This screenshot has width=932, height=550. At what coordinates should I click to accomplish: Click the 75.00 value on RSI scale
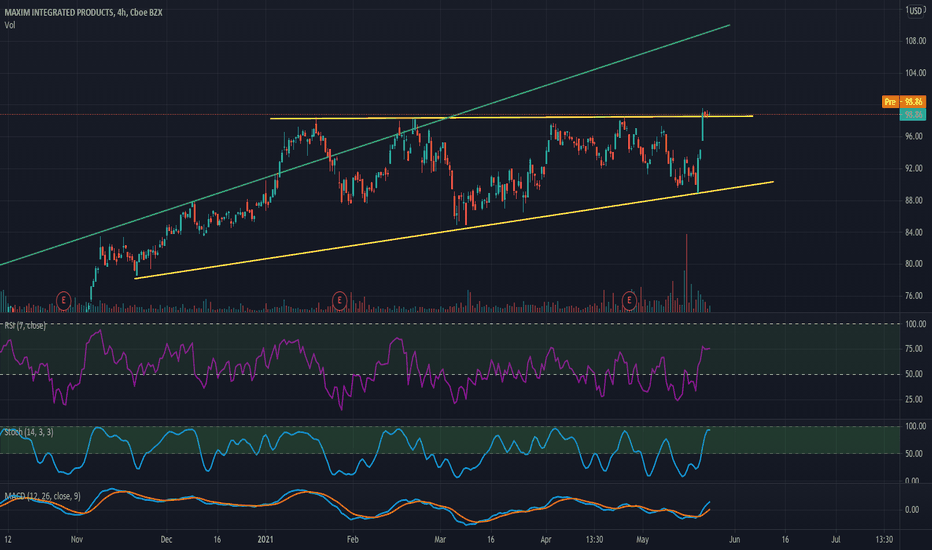(x=915, y=348)
